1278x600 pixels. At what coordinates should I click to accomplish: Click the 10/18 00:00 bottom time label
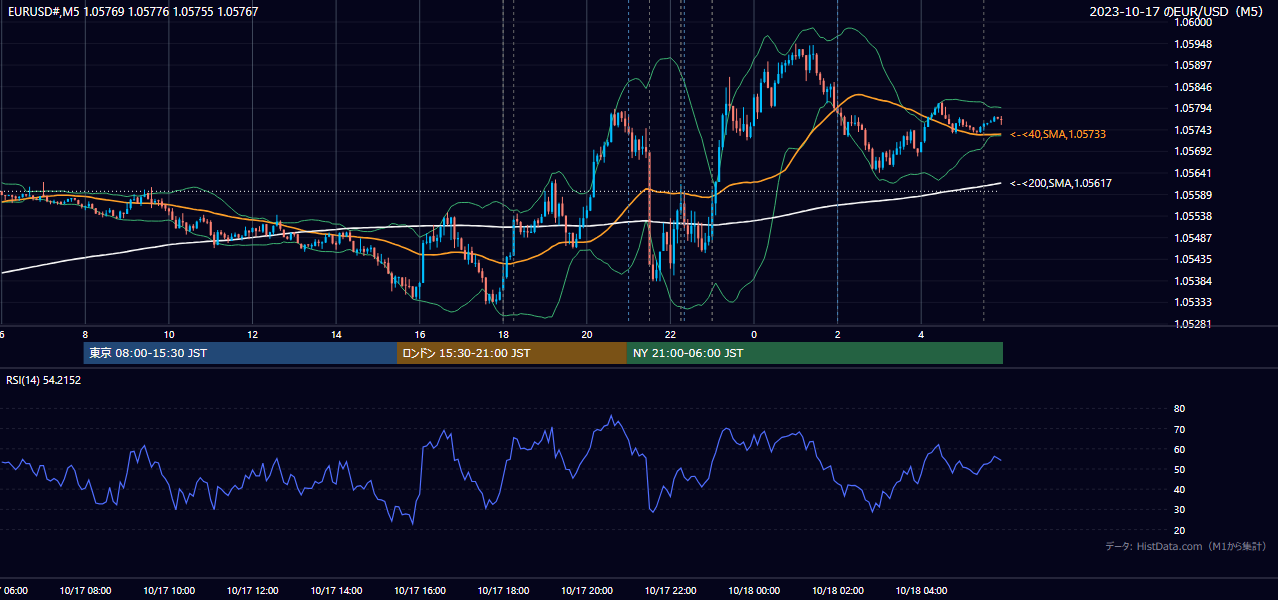tap(754, 591)
